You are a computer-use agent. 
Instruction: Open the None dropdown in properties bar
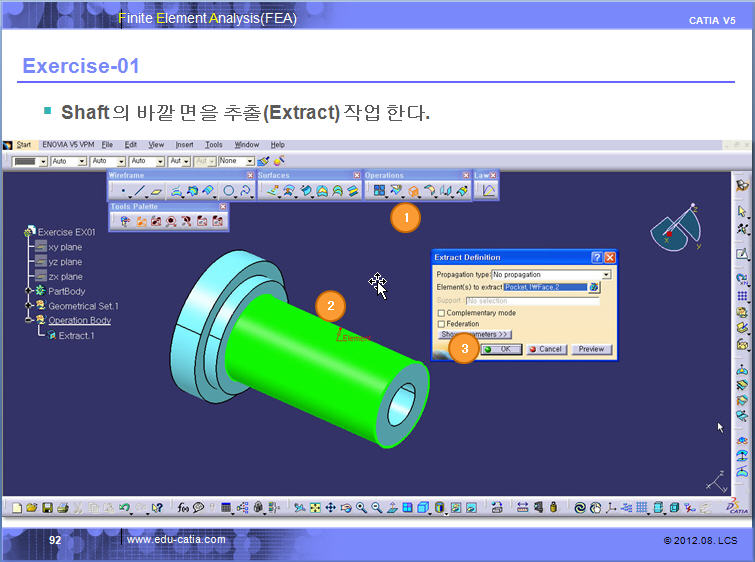(x=249, y=161)
